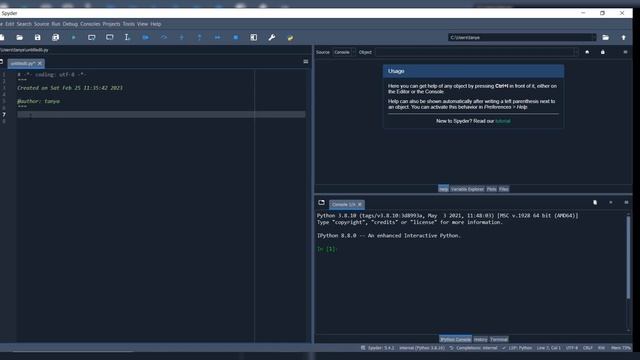The height and width of the screenshot is (360, 640).
Task: Click the debugger continue execution icon
Action: coord(218,38)
